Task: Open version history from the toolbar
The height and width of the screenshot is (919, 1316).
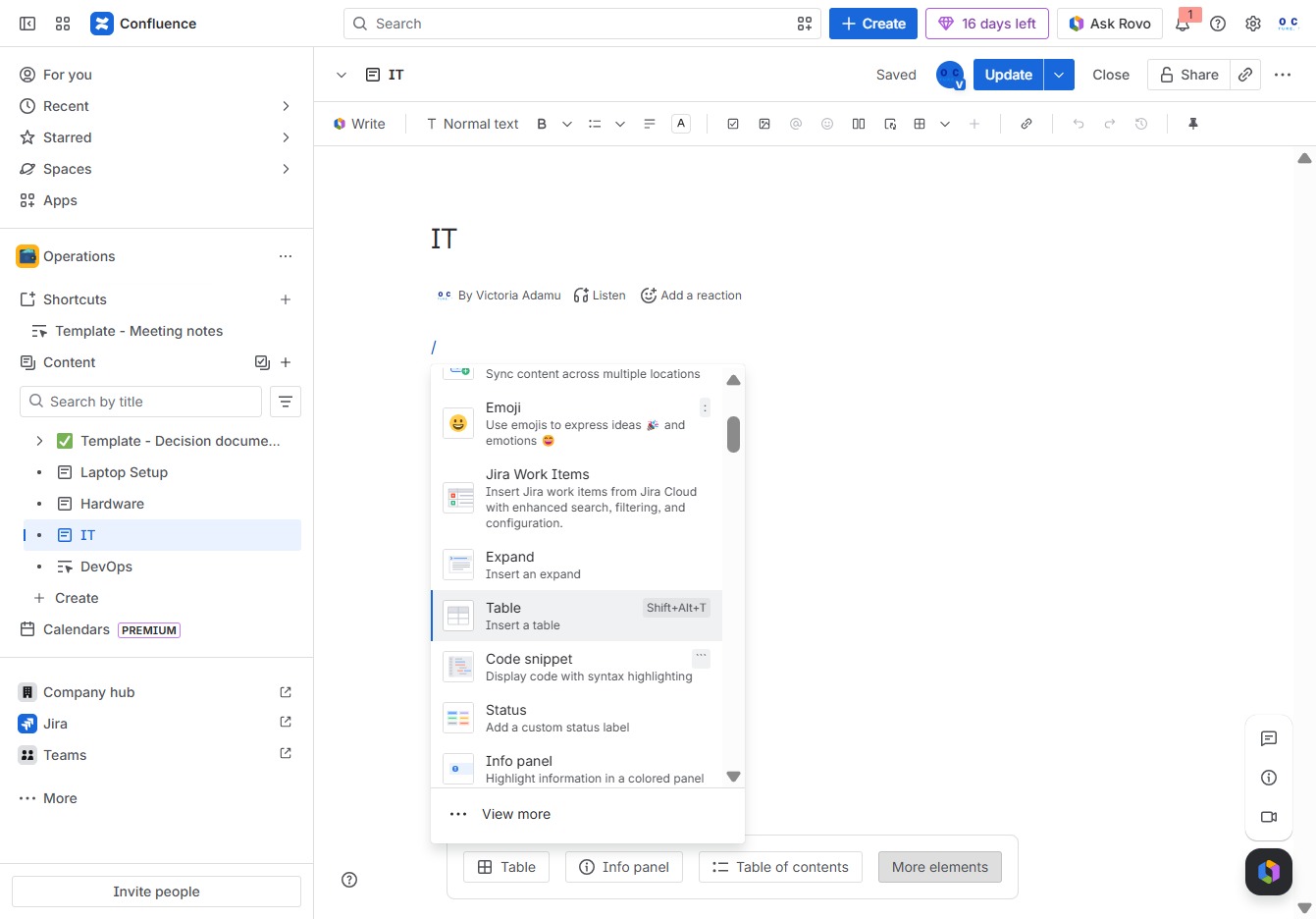Action: point(1141,124)
